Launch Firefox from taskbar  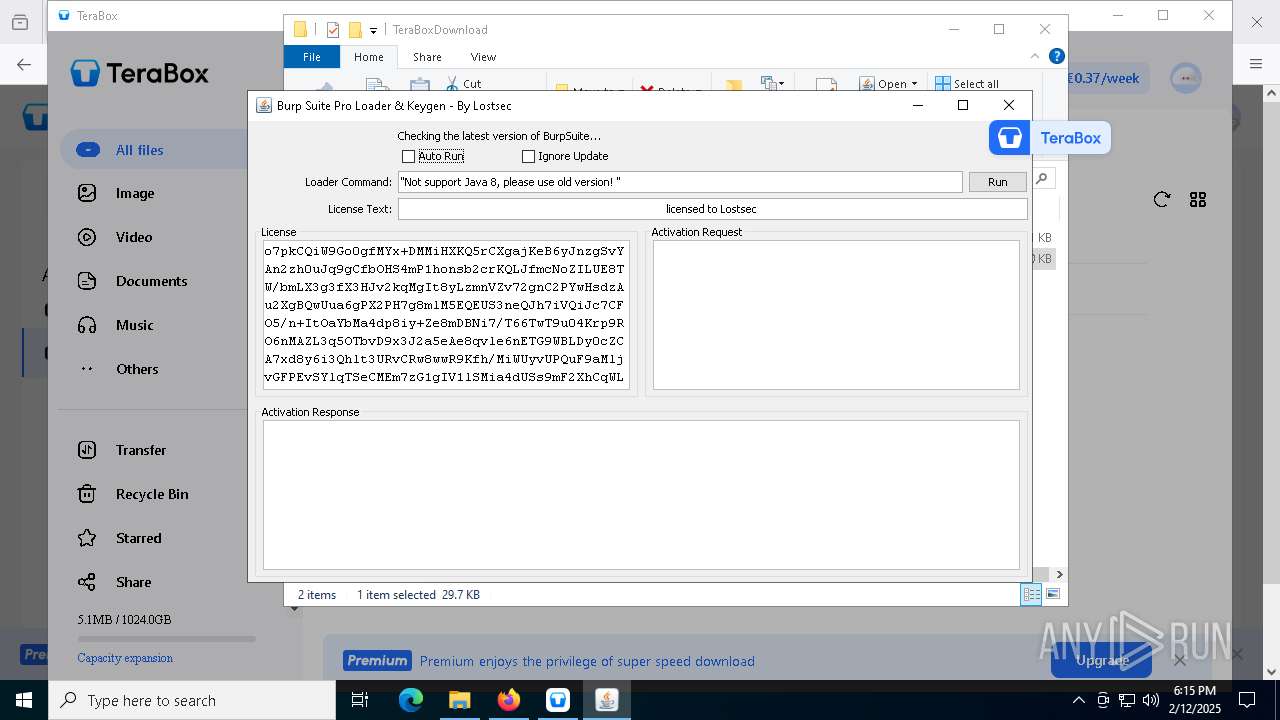[508, 700]
